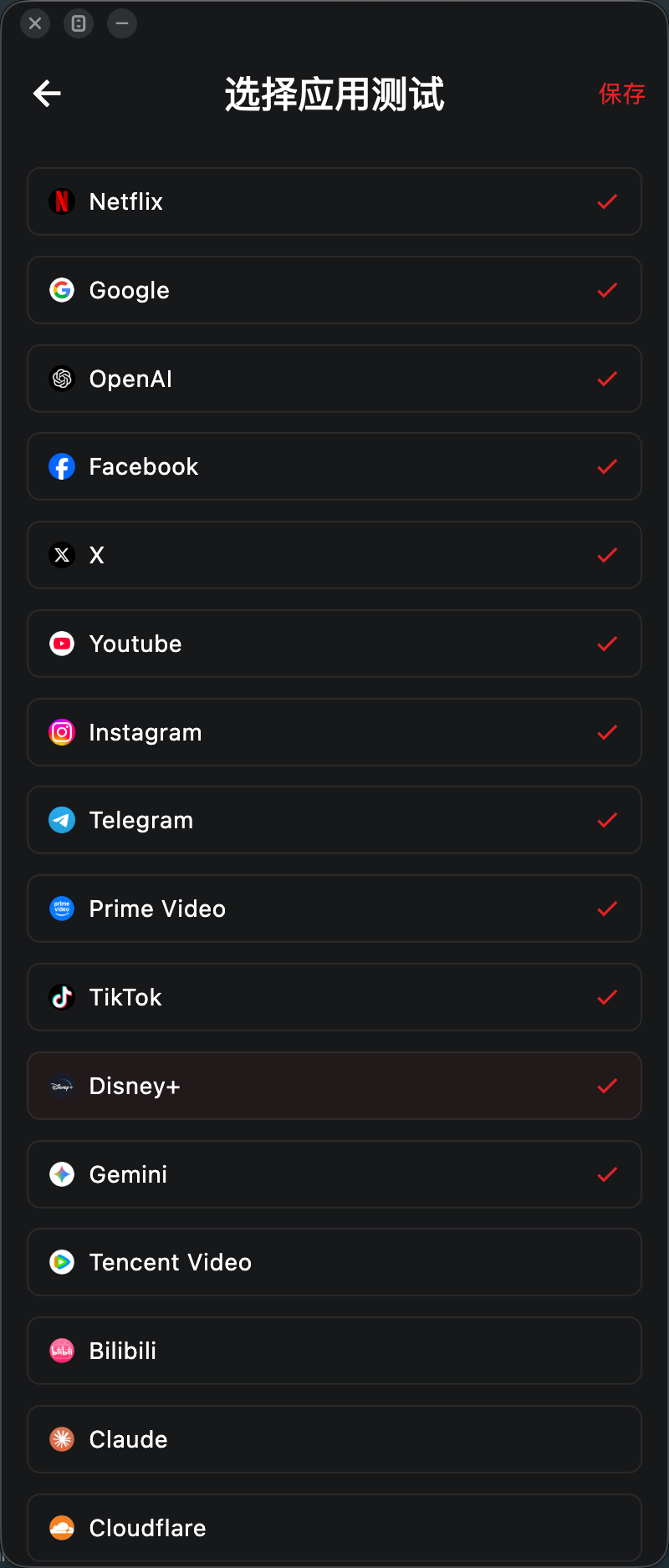Click the pin button in title bar

79,23
